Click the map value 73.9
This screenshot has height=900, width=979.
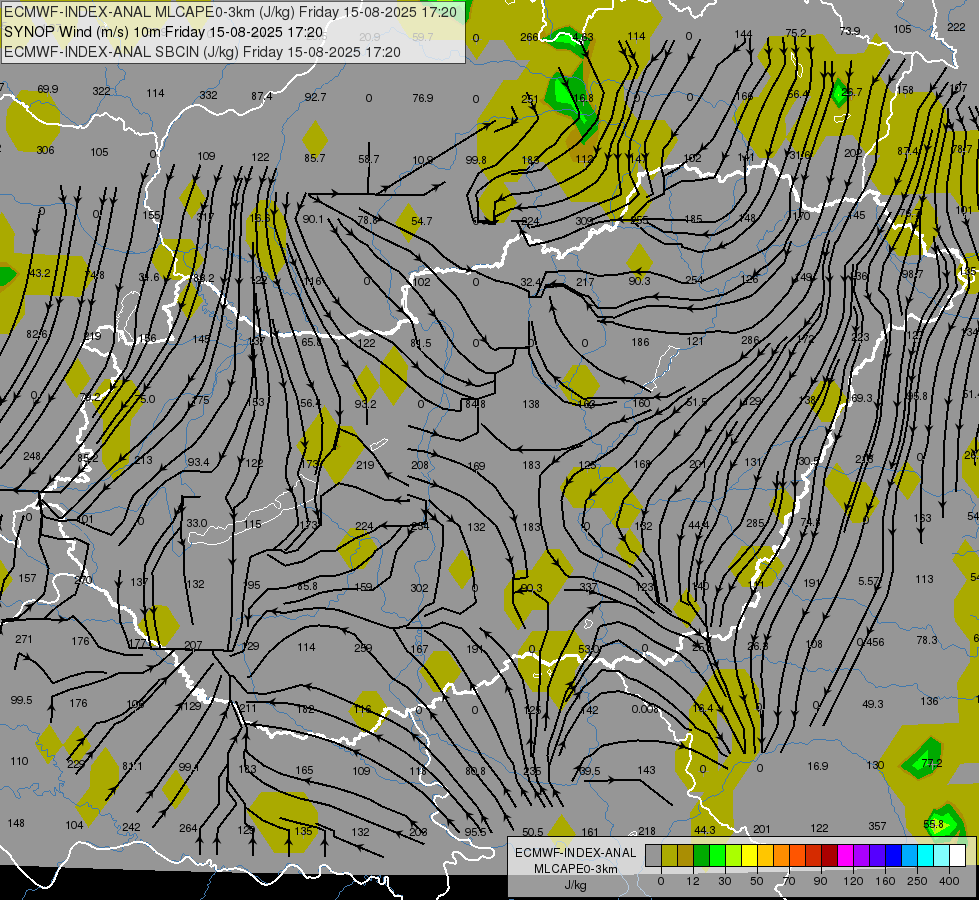click(850, 31)
